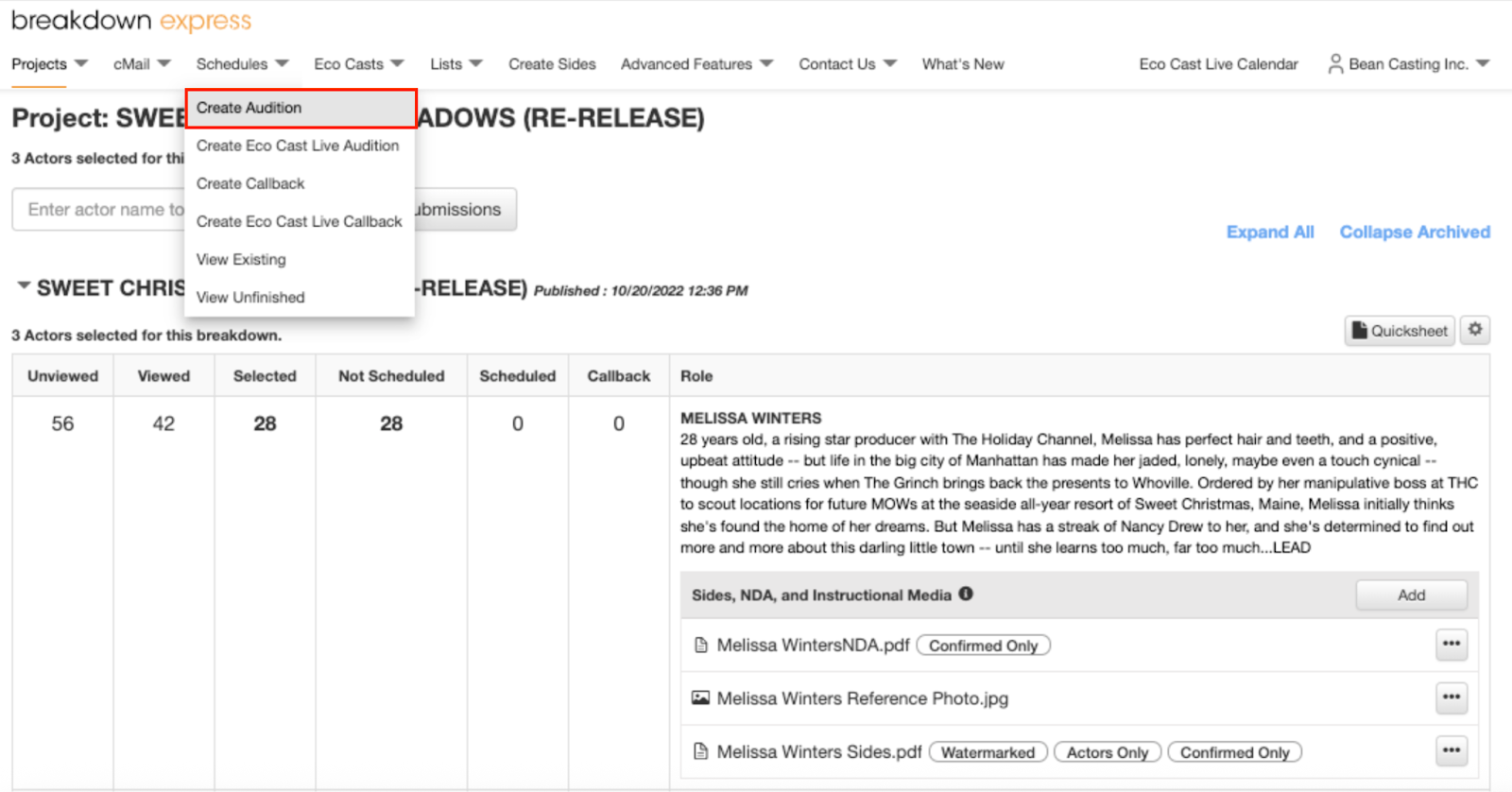Image resolution: width=1512 pixels, height=792 pixels.
Task: Open more options for Melissa WintersNDA.pdf
Action: 1452,645
